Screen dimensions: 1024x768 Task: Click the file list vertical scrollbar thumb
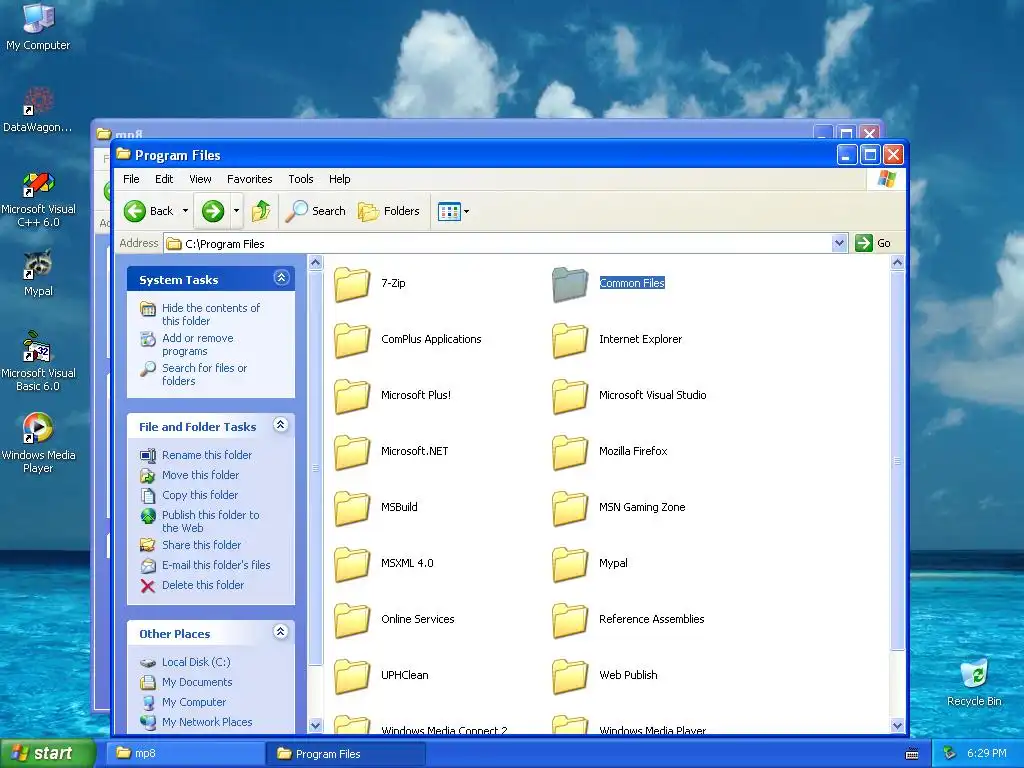897,461
